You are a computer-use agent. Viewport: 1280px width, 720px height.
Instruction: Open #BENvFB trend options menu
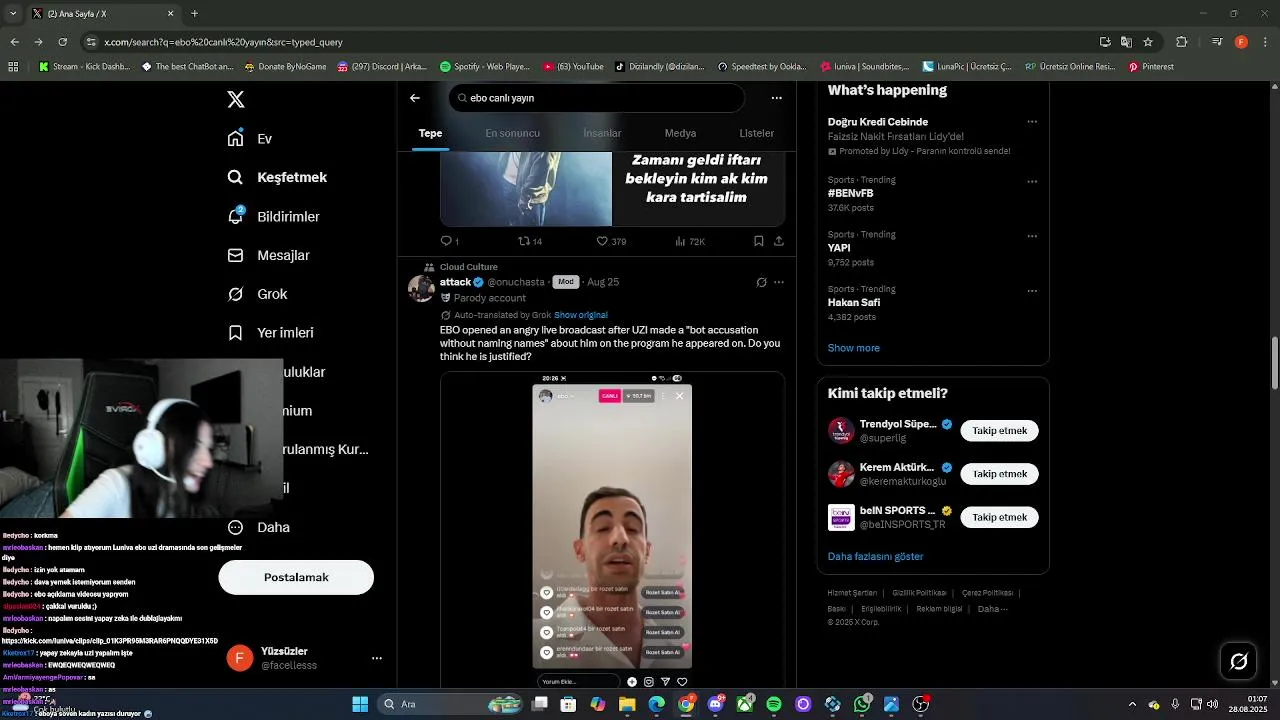click(x=1032, y=182)
